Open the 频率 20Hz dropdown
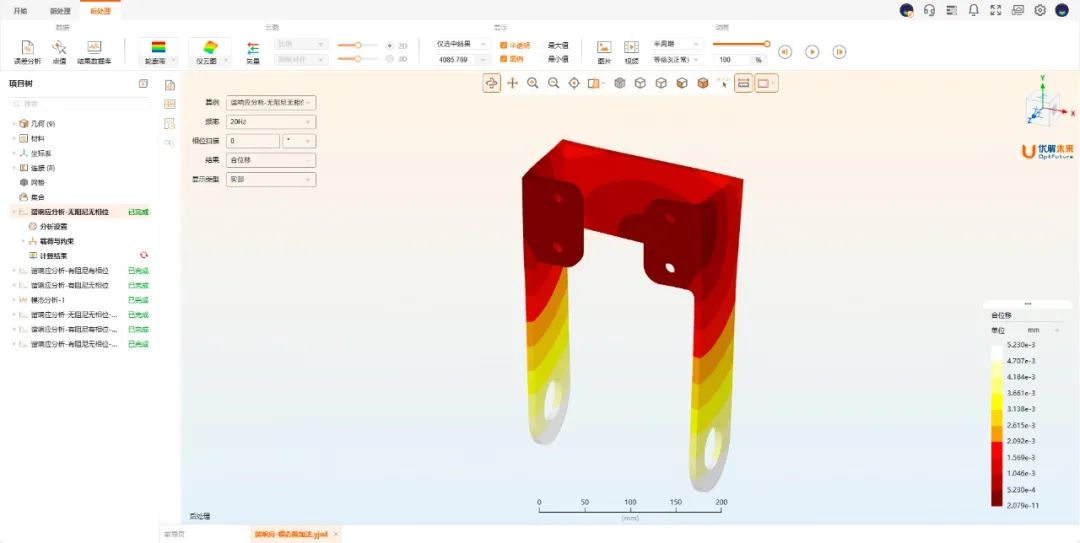 coord(271,121)
